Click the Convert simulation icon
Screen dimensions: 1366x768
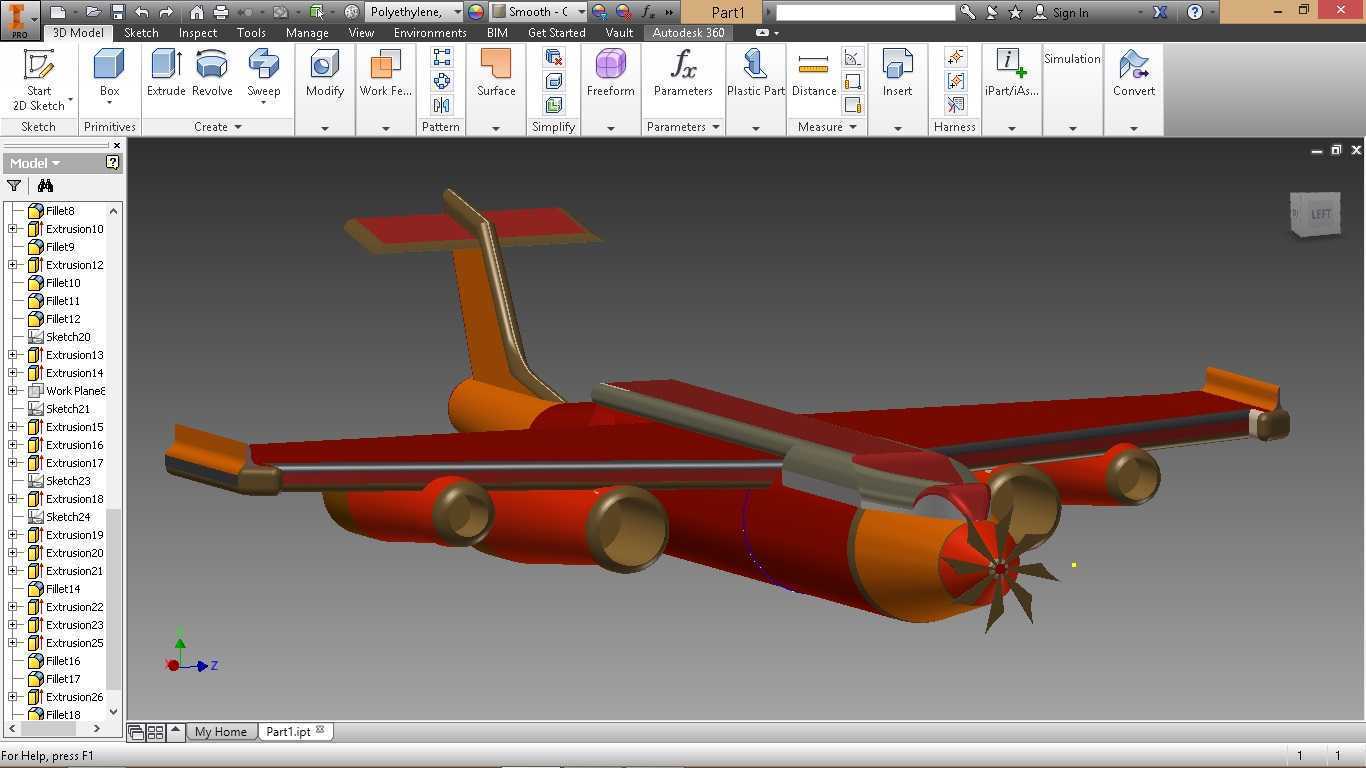[1134, 74]
